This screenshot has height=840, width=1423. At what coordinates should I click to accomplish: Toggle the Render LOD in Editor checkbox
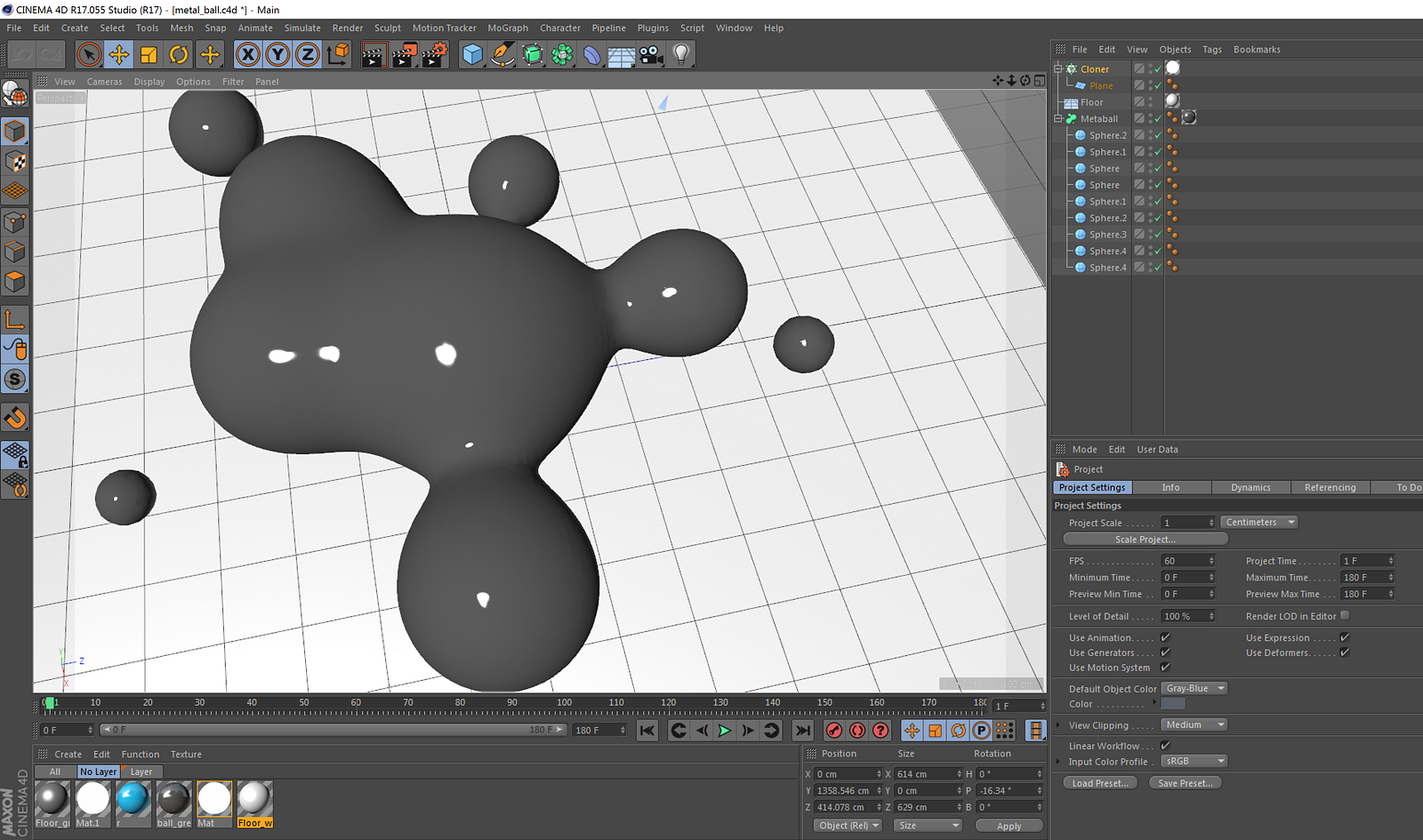[x=1345, y=615]
